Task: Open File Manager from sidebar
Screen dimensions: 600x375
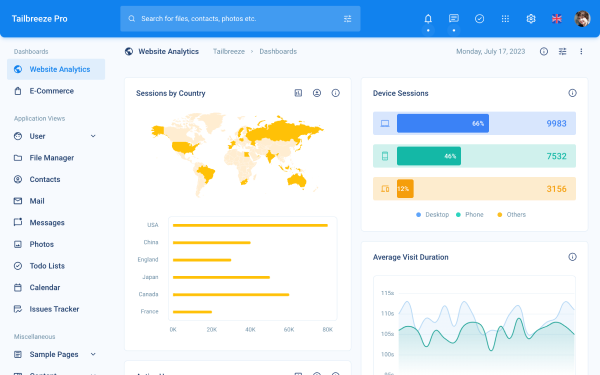Action: coord(56,158)
